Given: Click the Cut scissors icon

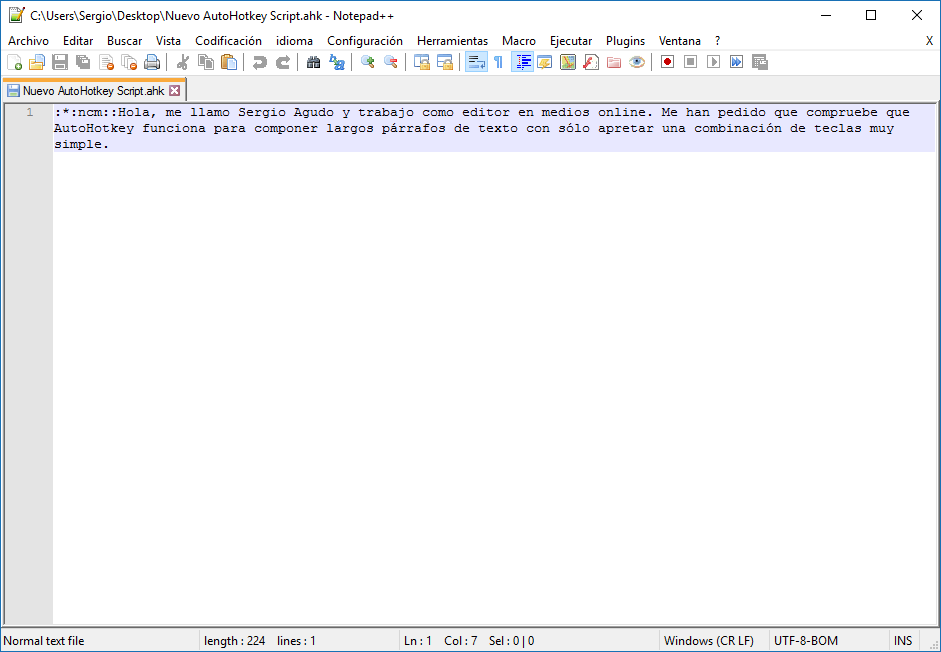Looking at the screenshot, I should pos(183,62).
